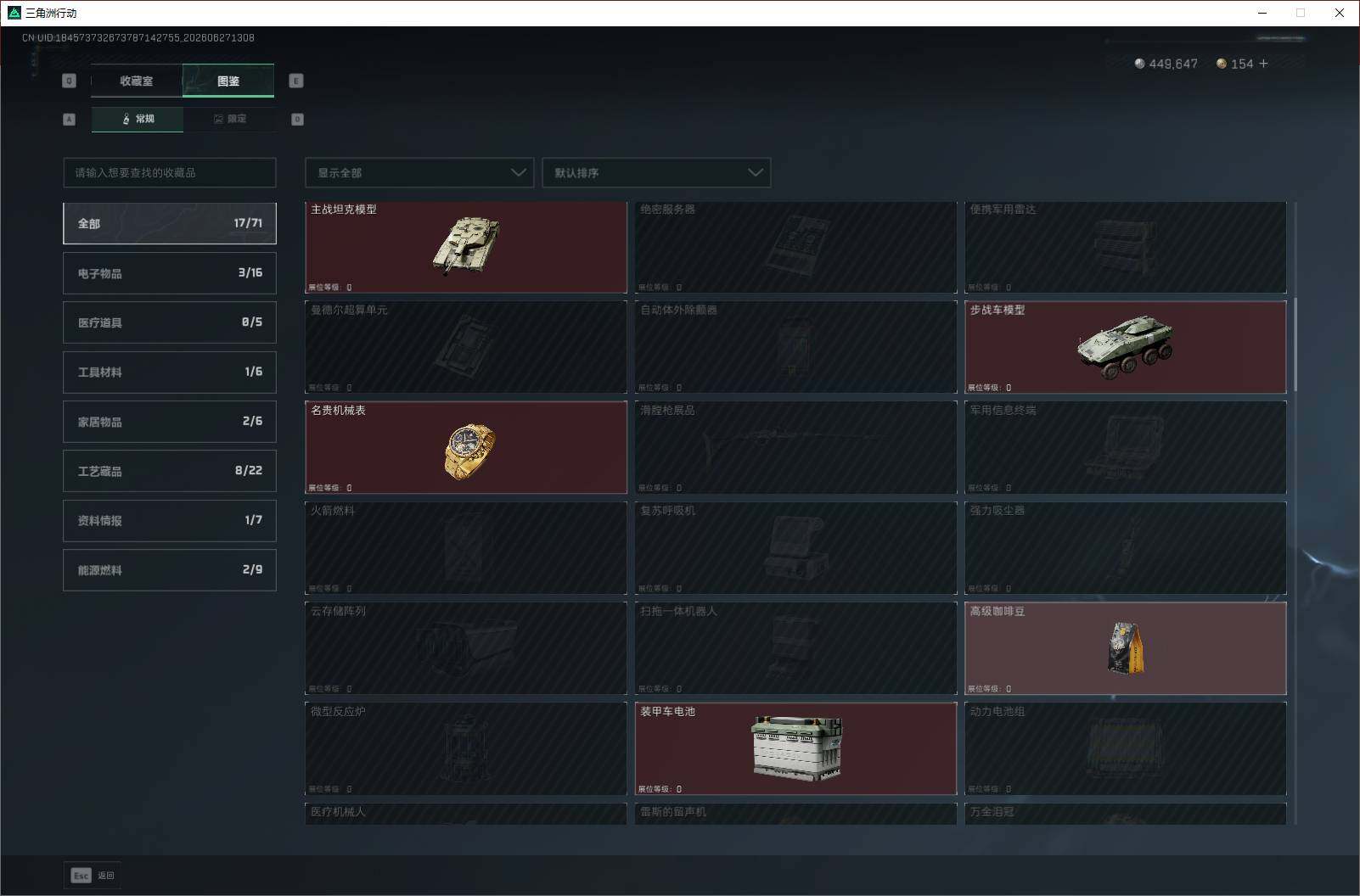Image resolution: width=1360 pixels, height=896 pixels.
Task: Switch to the 收藏室 tab
Action: 137,81
